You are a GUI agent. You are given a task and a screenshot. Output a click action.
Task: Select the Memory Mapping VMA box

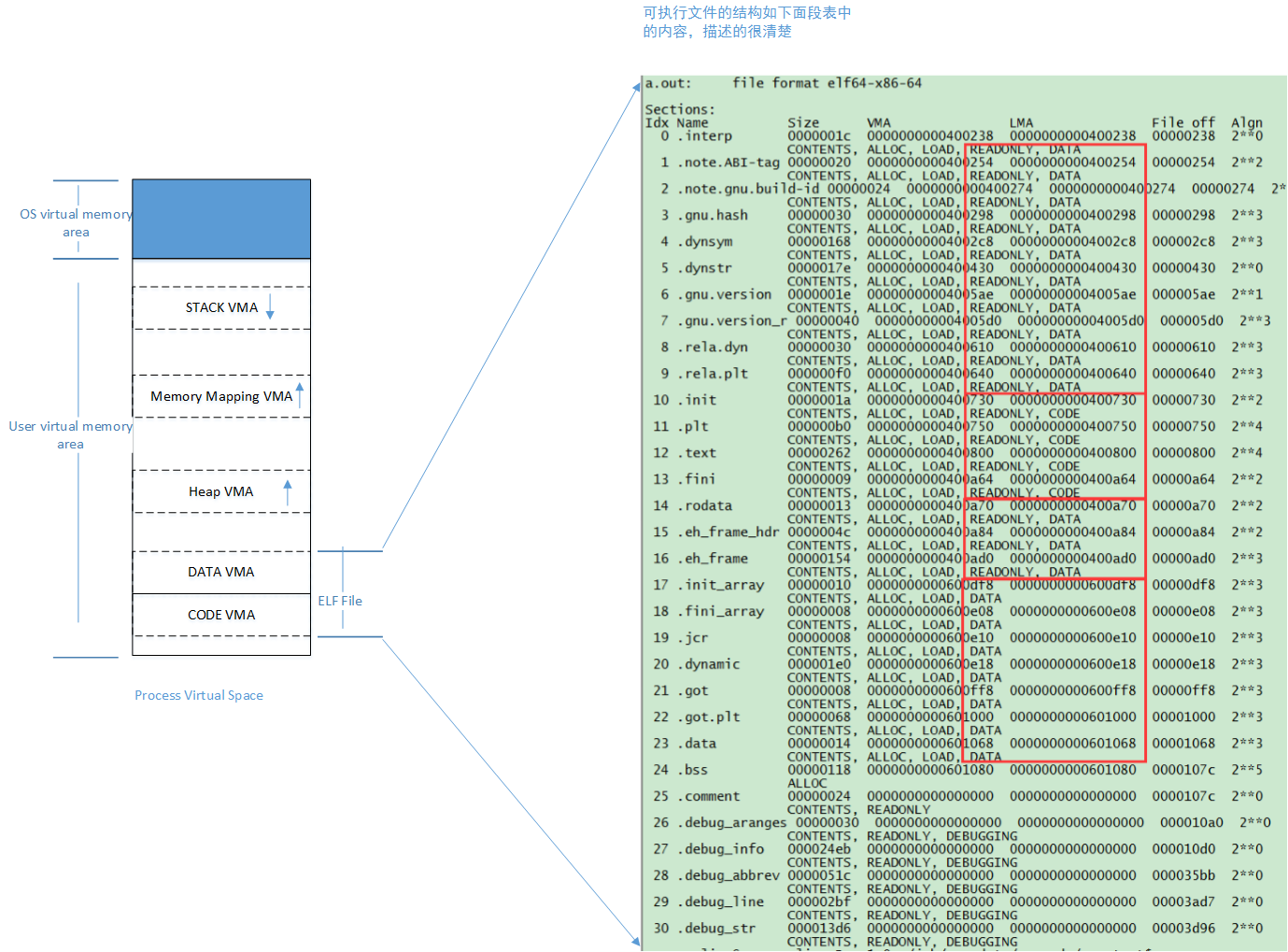pos(220,396)
